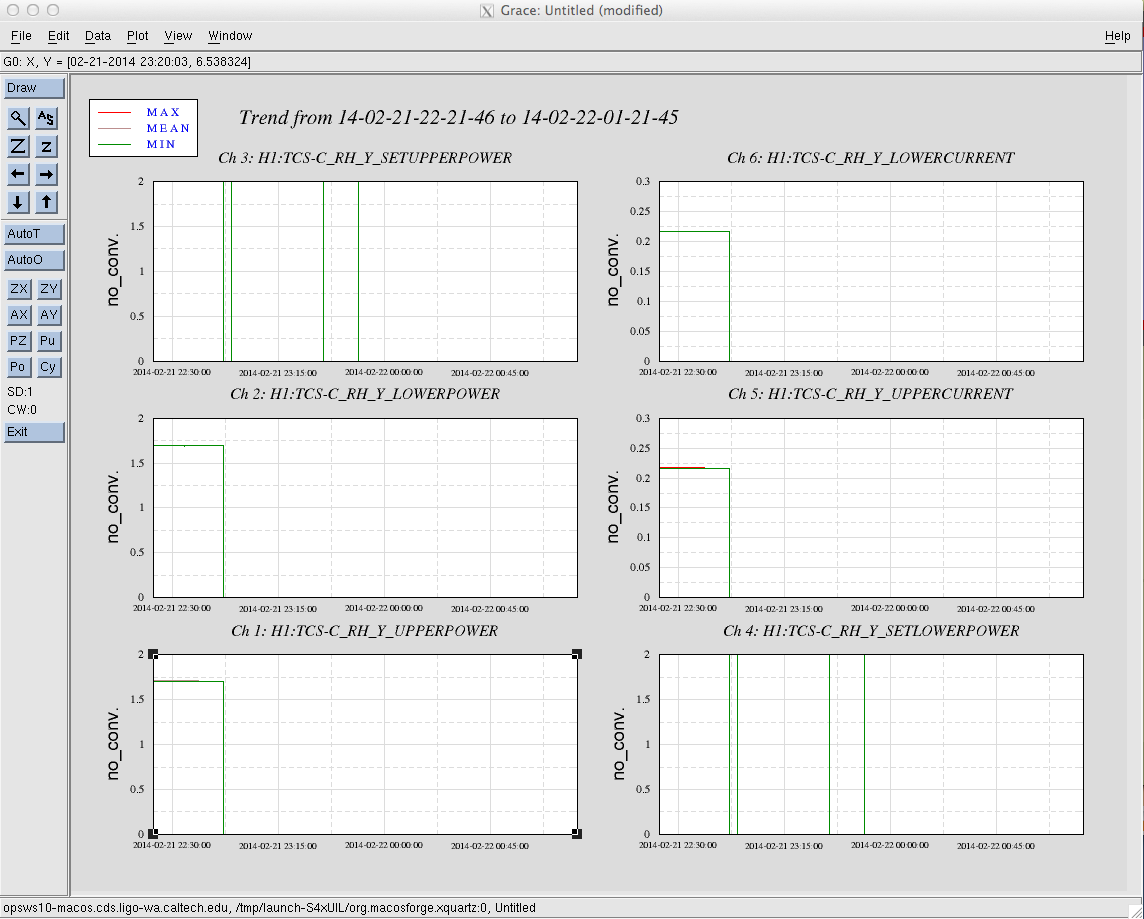1144x919 pixels.
Task: Select the Ch 4 SETLOWERPOWER graph area
Action: (871, 744)
